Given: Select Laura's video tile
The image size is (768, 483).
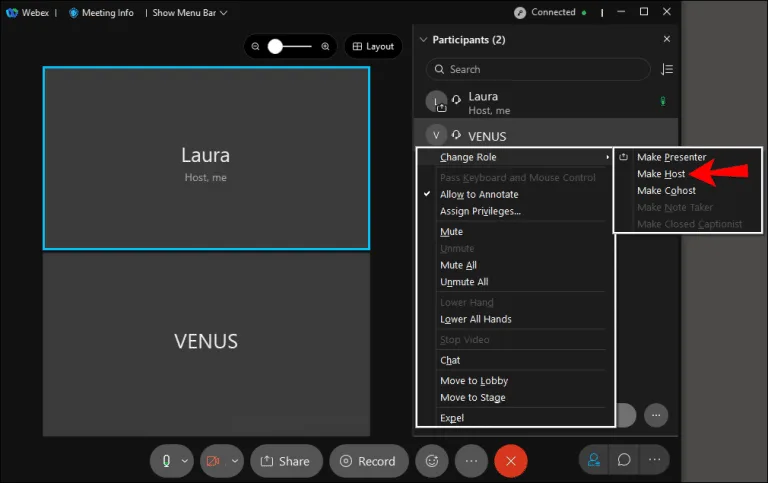Looking at the screenshot, I should coord(206,158).
